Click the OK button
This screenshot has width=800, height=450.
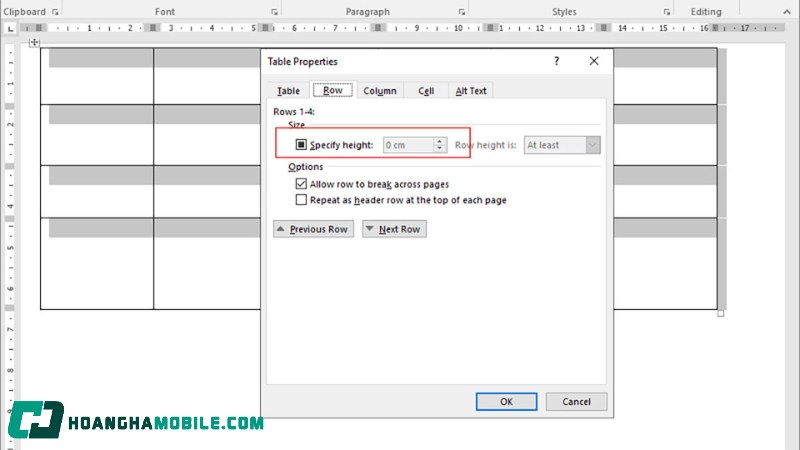click(x=506, y=401)
